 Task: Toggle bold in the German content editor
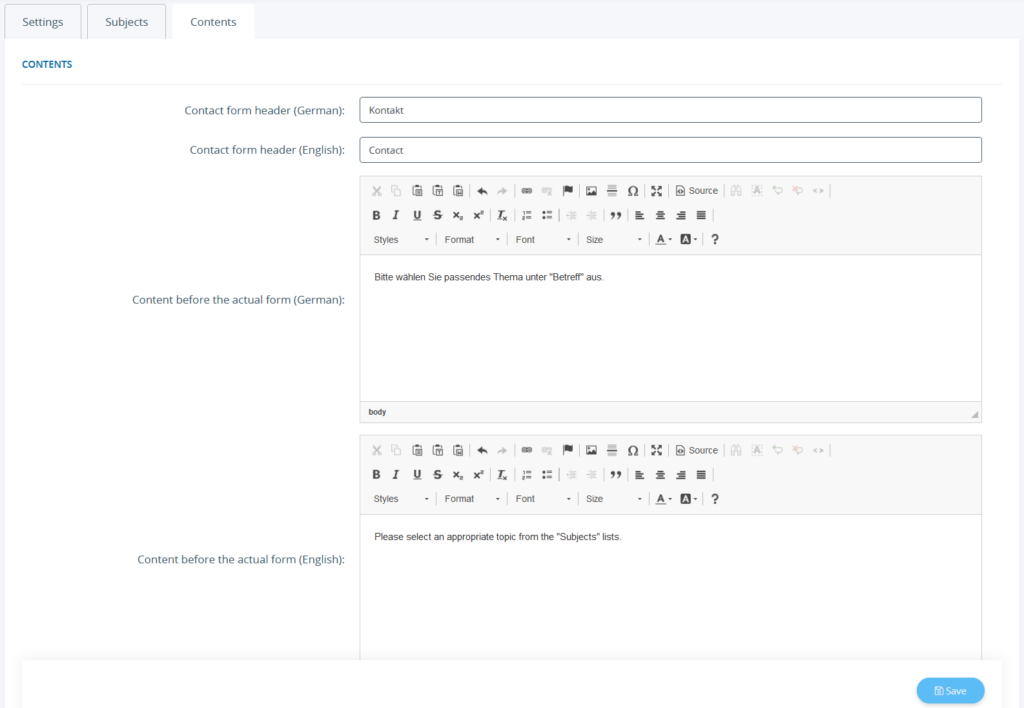coord(377,215)
